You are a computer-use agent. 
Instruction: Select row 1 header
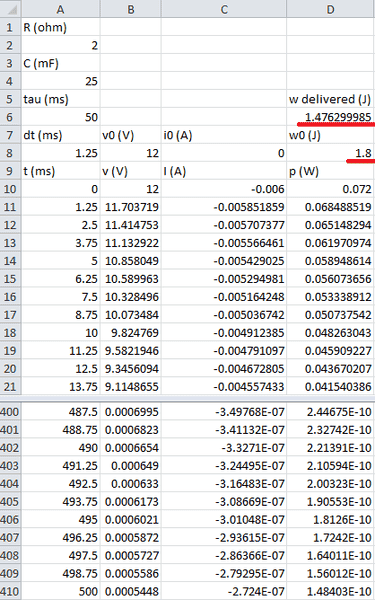10,27
